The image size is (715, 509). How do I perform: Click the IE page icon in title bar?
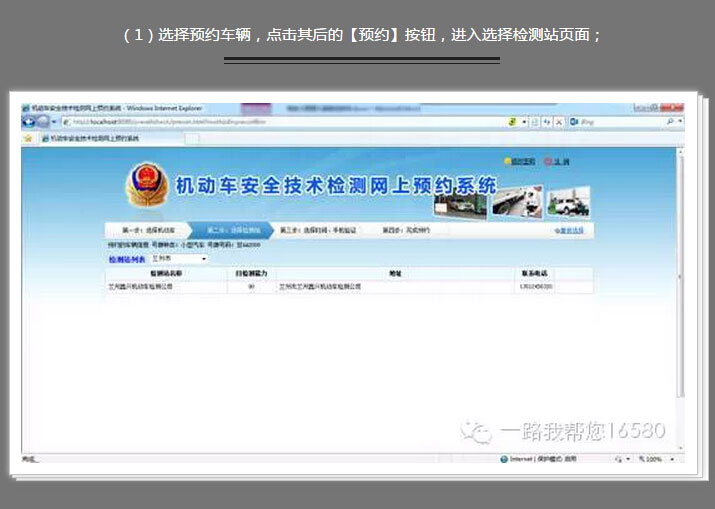pyautogui.click(x=26, y=108)
